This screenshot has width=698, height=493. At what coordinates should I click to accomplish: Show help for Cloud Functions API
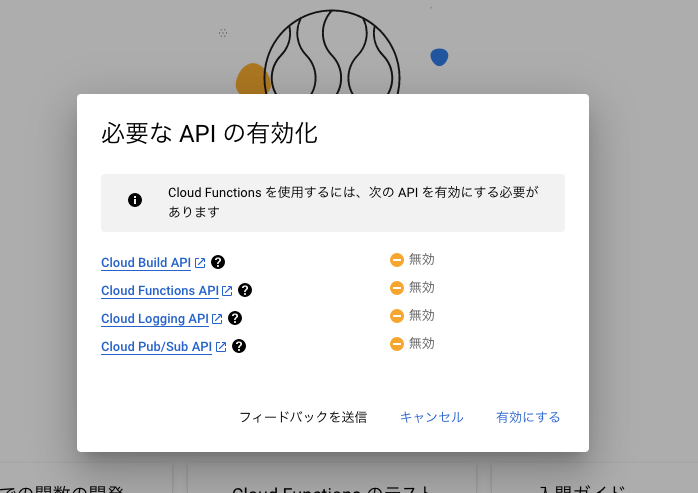click(x=245, y=290)
